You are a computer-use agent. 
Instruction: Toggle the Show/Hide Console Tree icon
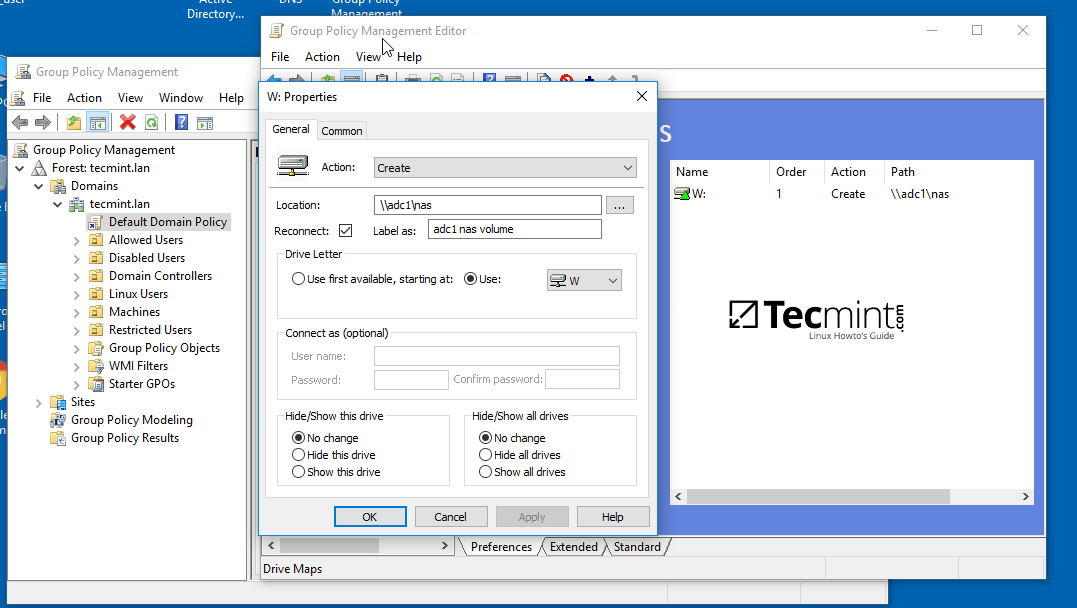96,122
